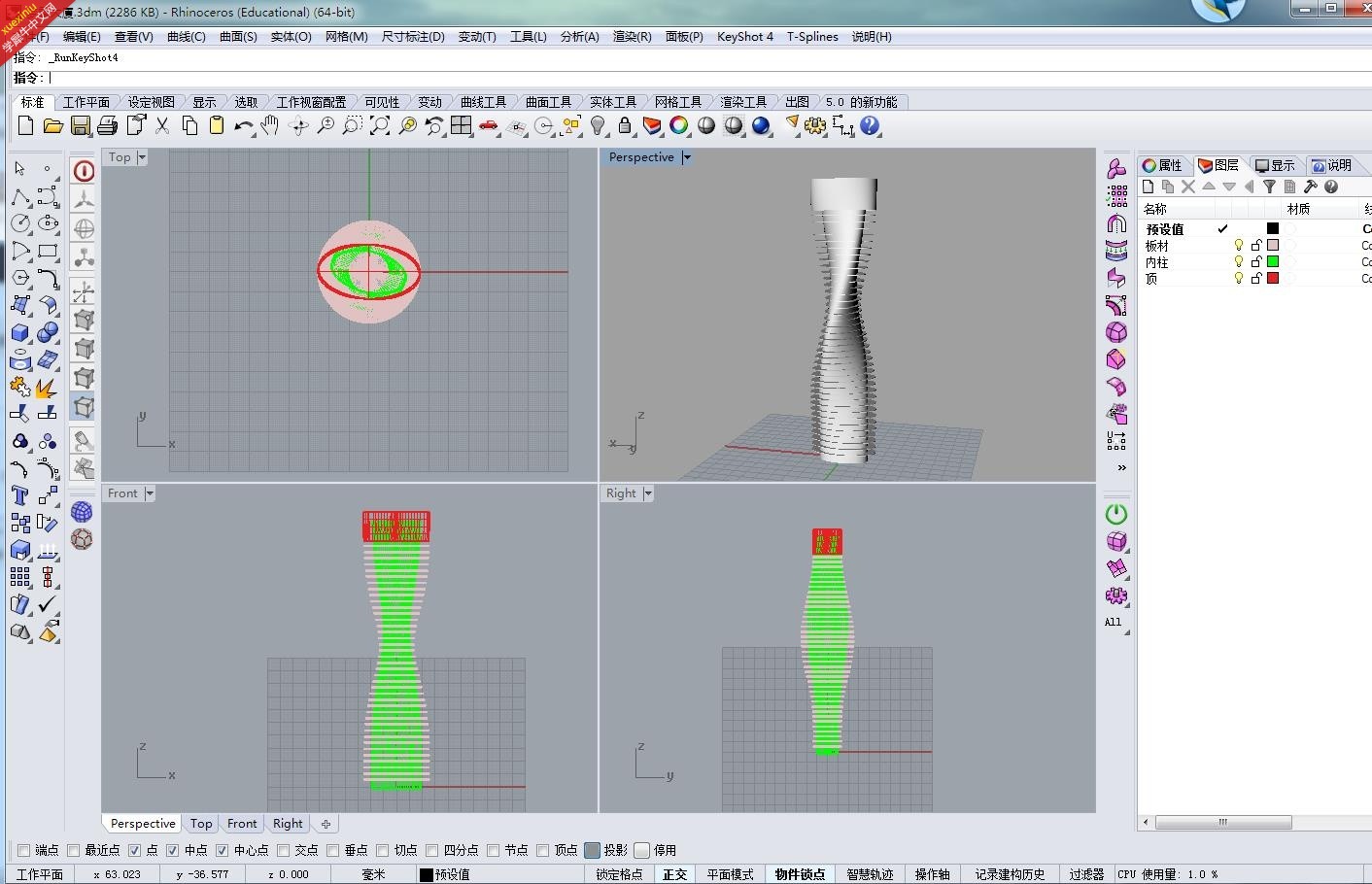Toggle 锁定格点 in status bar
This screenshot has height=884, width=1372.
(x=619, y=874)
